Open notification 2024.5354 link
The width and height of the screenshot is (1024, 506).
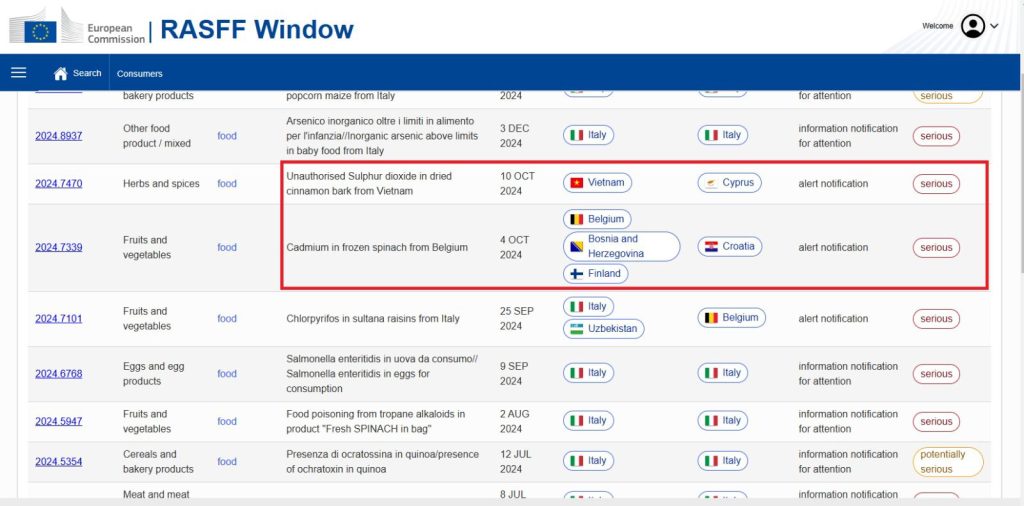pyautogui.click(x=58, y=462)
